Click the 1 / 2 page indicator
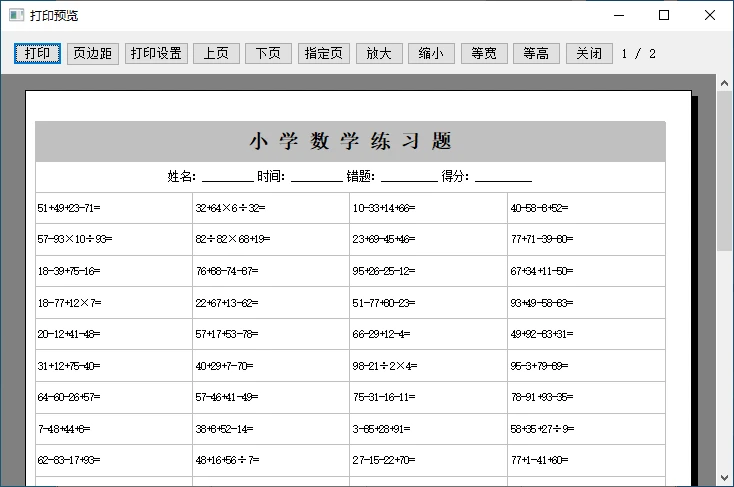This screenshot has width=734, height=487. (638, 54)
